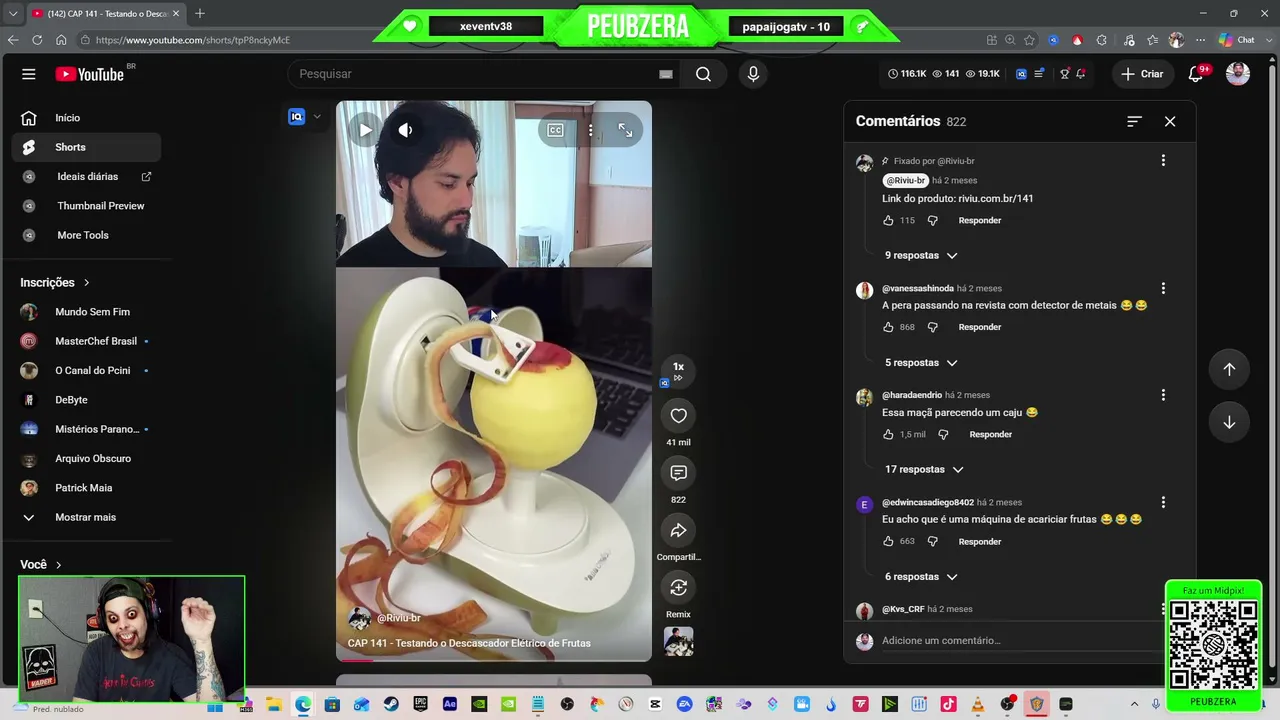Image resolution: width=1280 pixels, height=720 pixels.
Task: Like the Short with 41 mil likes
Action: click(x=678, y=415)
